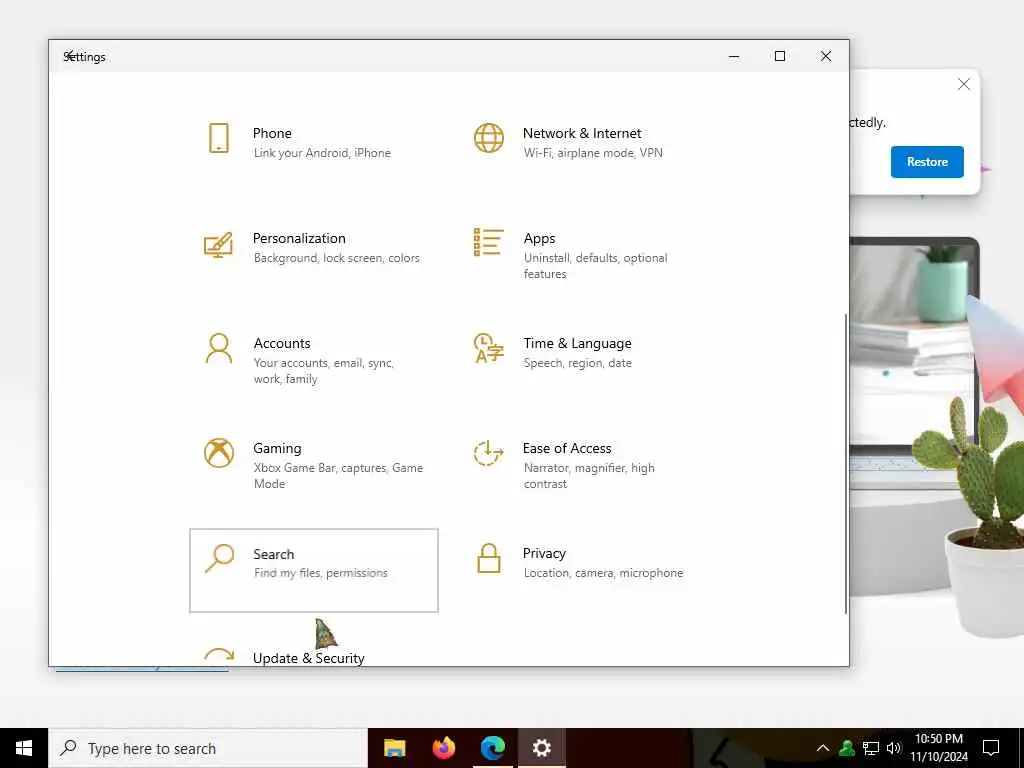Click the Settings gear taskbar icon
The image size is (1024, 768).
coord(541,748)
